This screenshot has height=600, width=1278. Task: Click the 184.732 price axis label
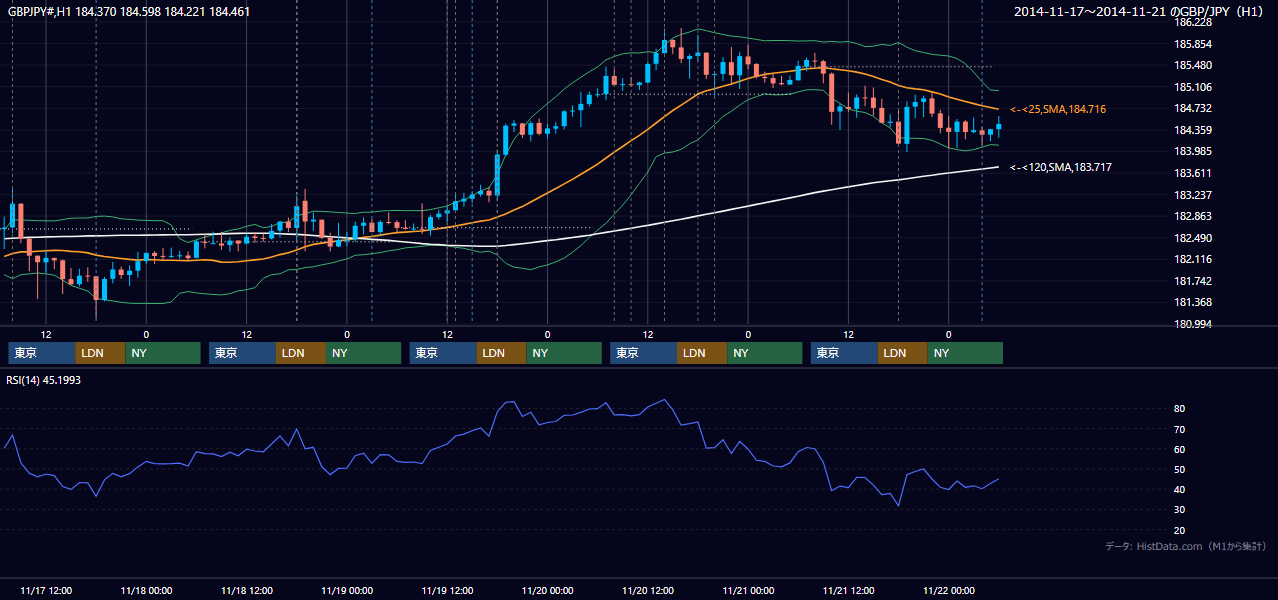tap(1193, 108)
